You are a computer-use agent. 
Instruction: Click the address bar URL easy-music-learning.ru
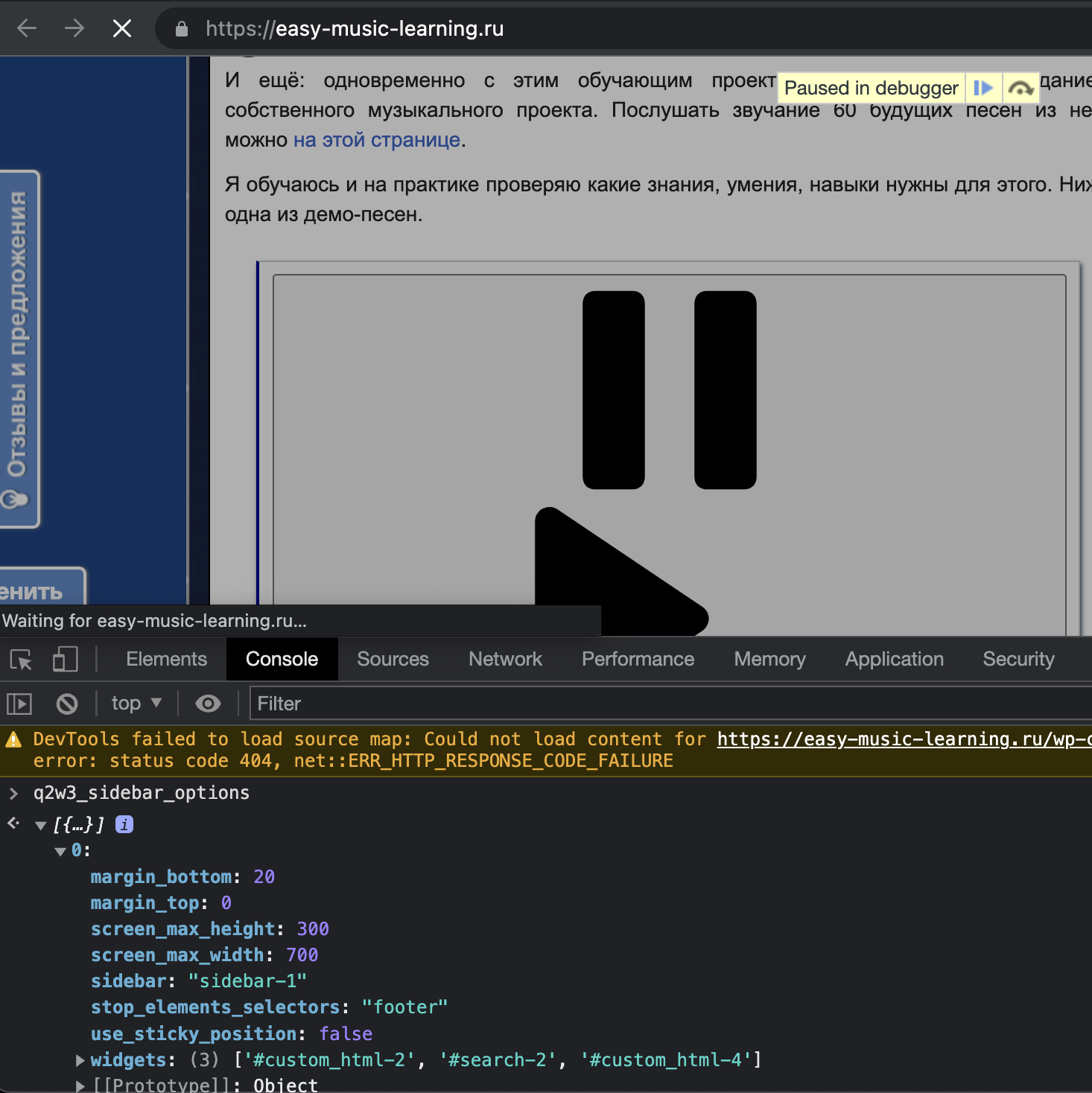tap(355, 29)
